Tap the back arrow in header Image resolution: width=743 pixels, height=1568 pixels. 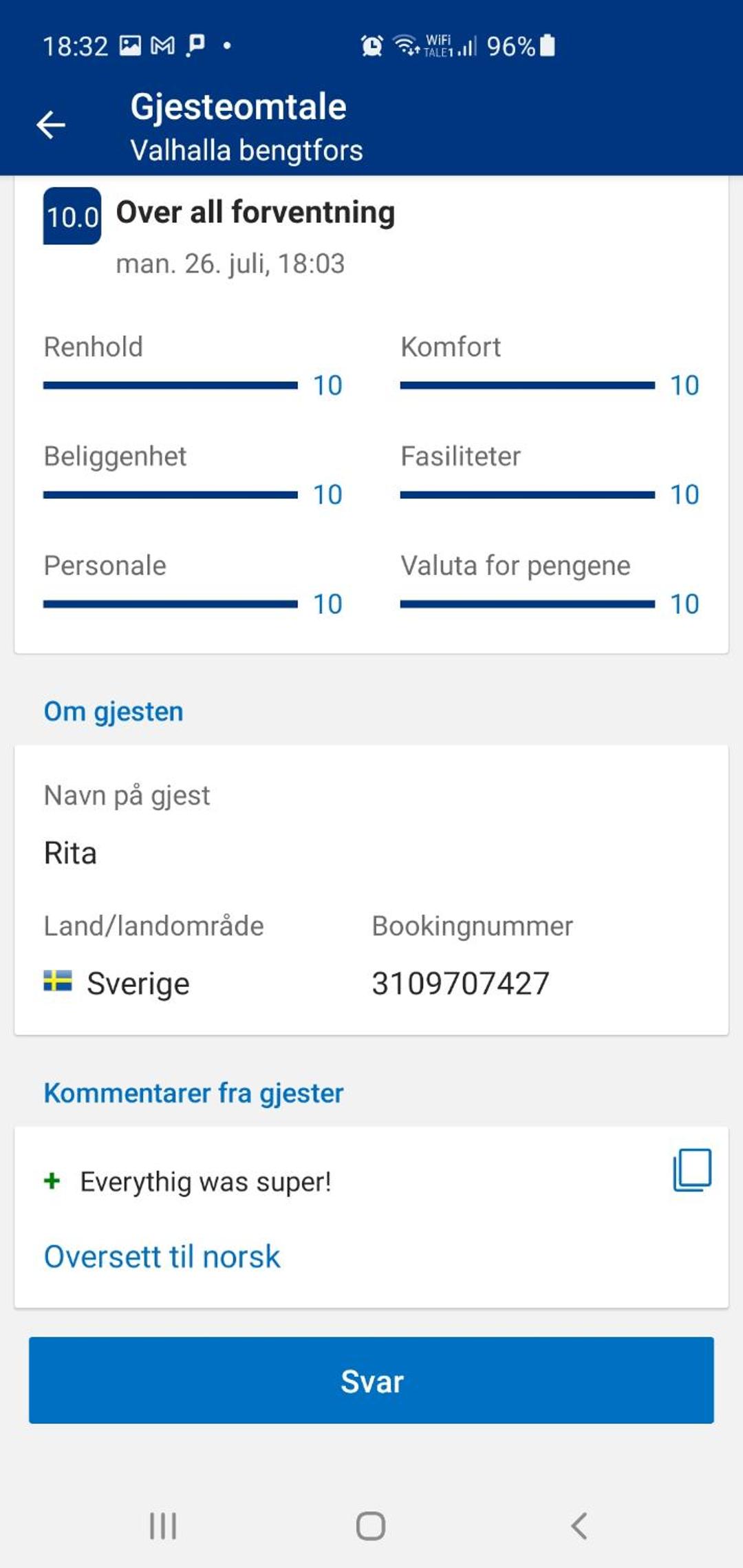pos(50,125)
